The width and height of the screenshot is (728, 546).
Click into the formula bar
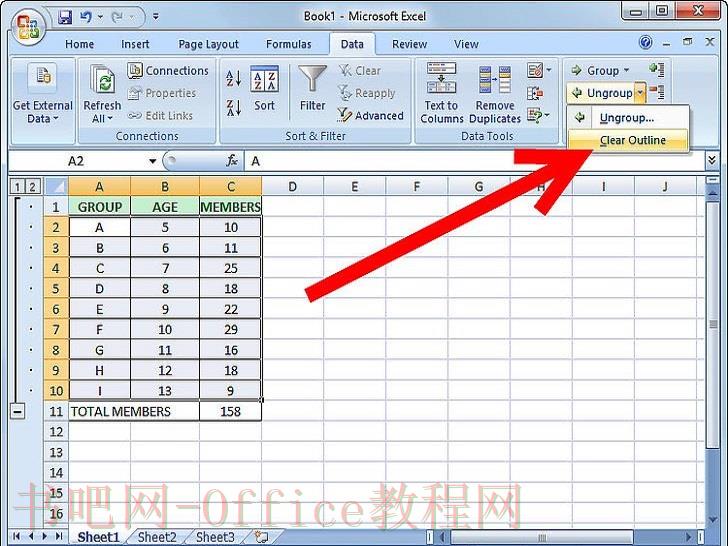click(474, 161)
